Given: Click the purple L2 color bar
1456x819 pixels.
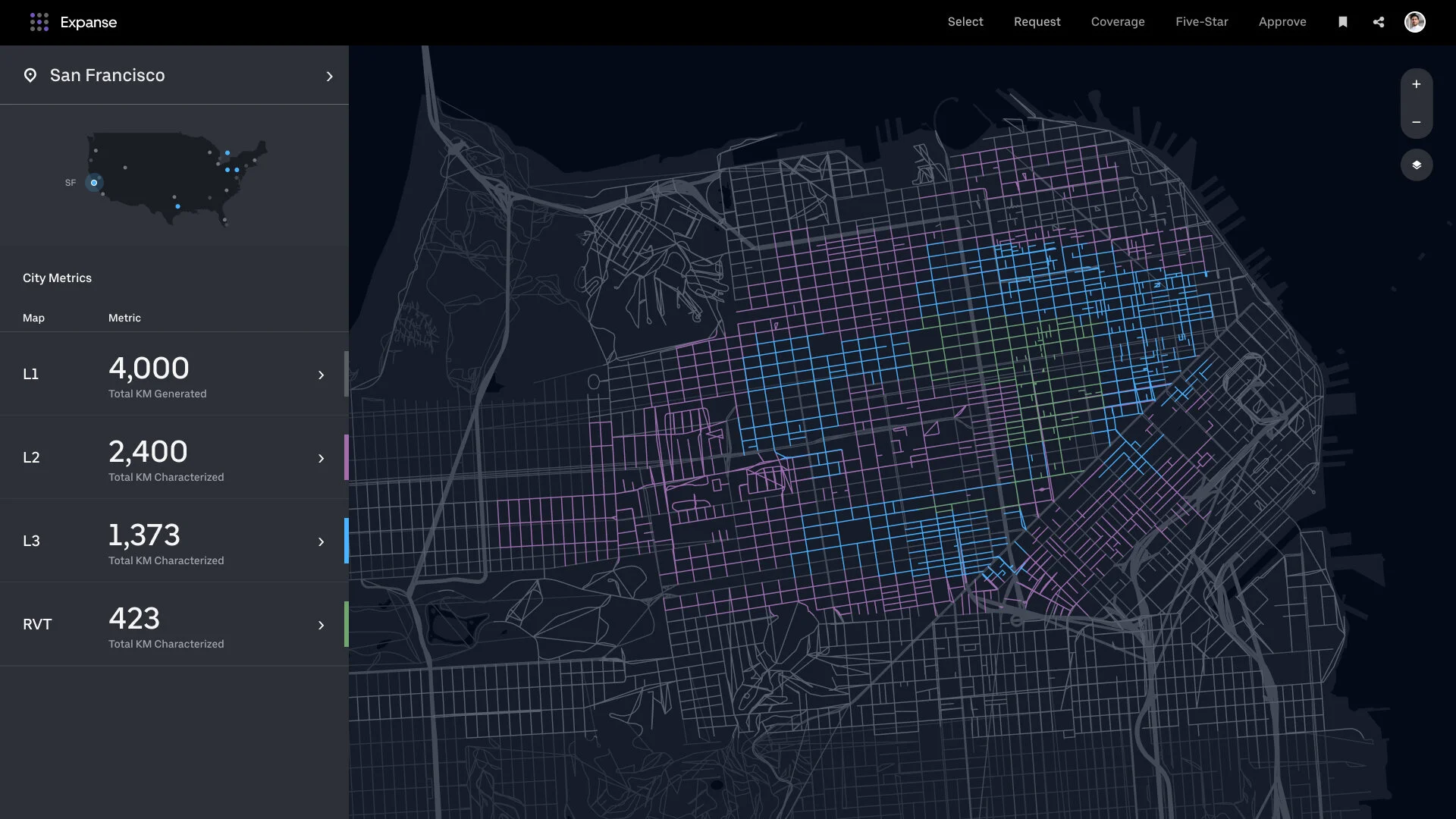Looking at the screenshot, I should click(x=347, y=457).
